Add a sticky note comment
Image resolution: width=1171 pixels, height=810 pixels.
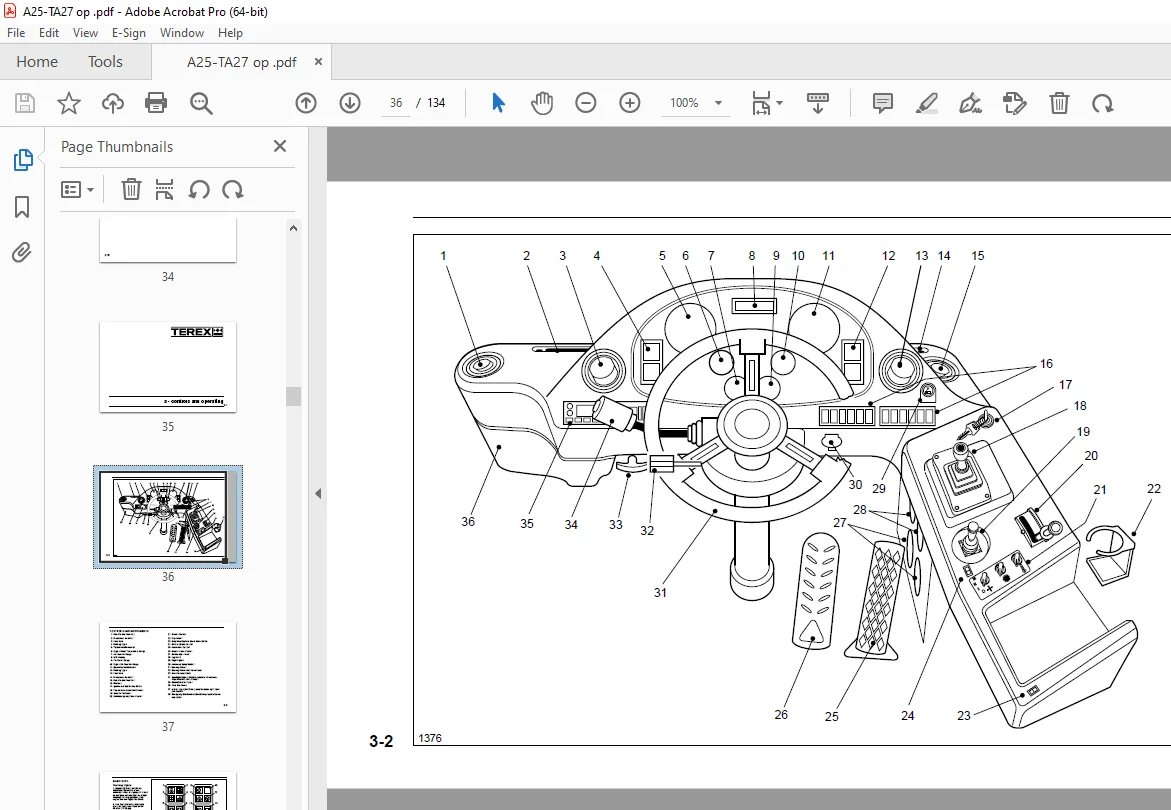pos(883,103)
